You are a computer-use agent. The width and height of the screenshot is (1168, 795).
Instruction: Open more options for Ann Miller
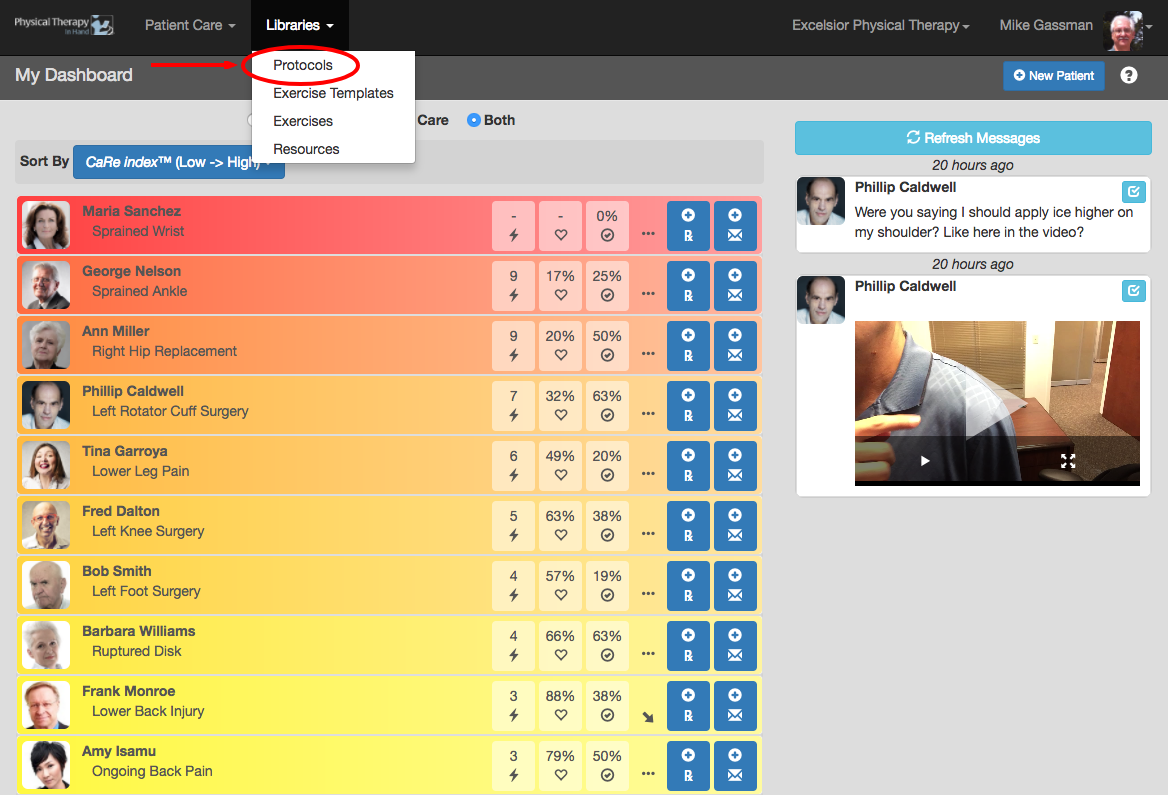click(x=648, y=353)
